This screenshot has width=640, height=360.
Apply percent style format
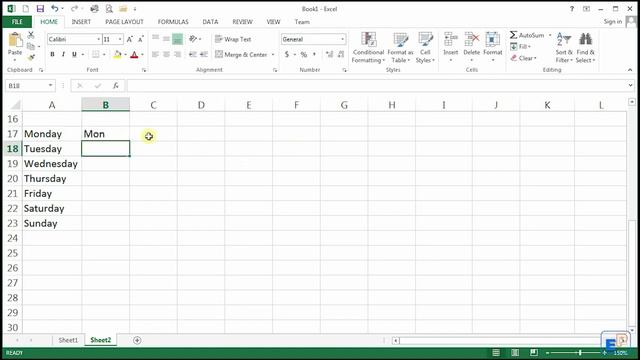click(x=304, y=54)
